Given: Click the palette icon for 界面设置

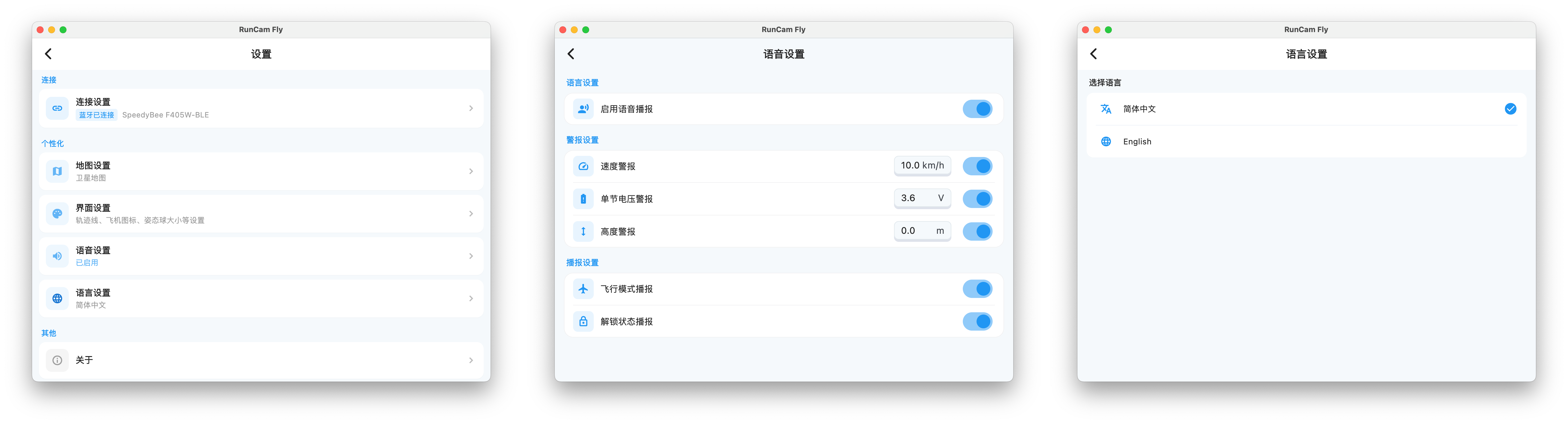Looking at the screenshot, I should (x=57, y=213).
